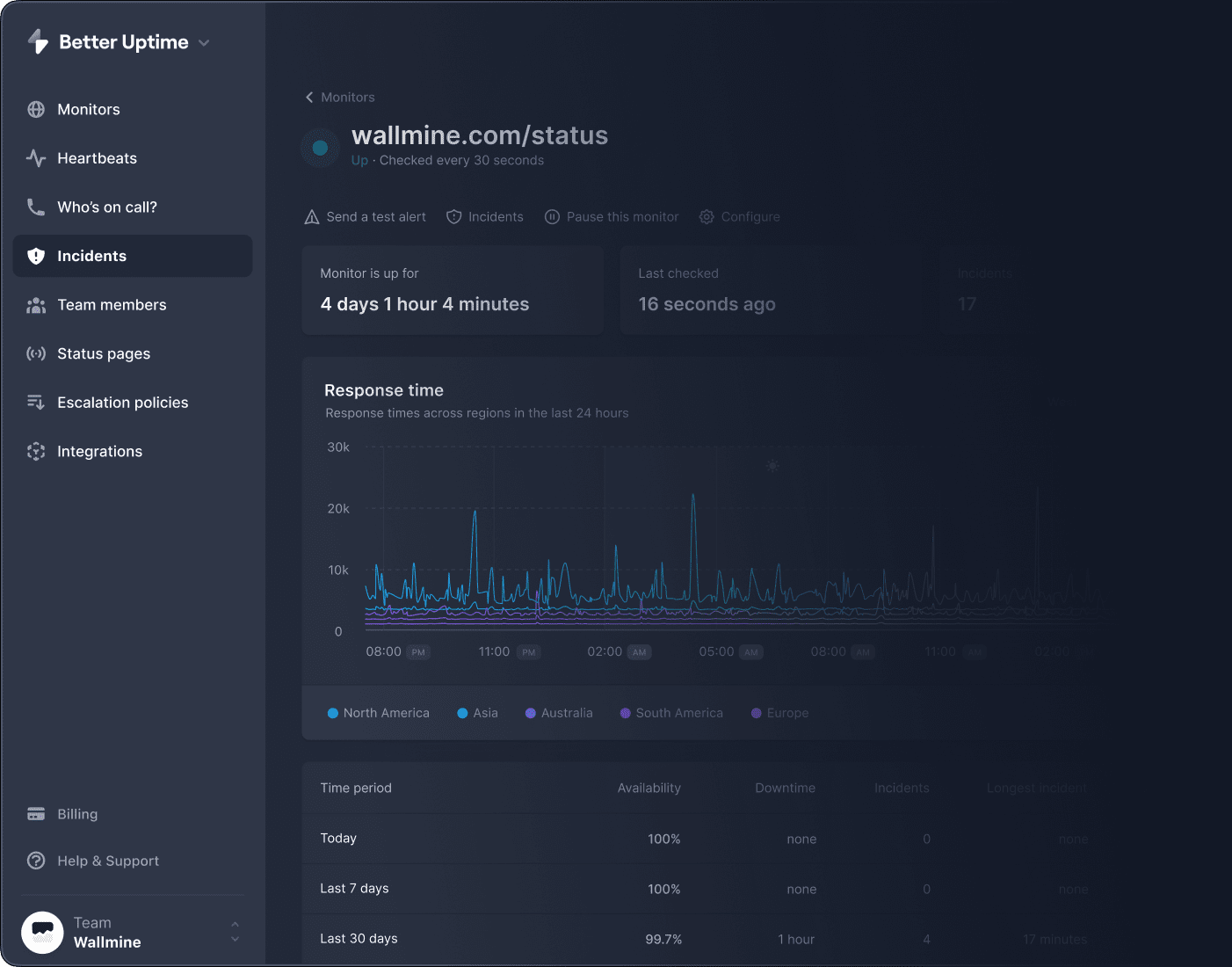Select Incidents in the sidebar
This screenshot has height=967, width=1232.
pos(133,256)
